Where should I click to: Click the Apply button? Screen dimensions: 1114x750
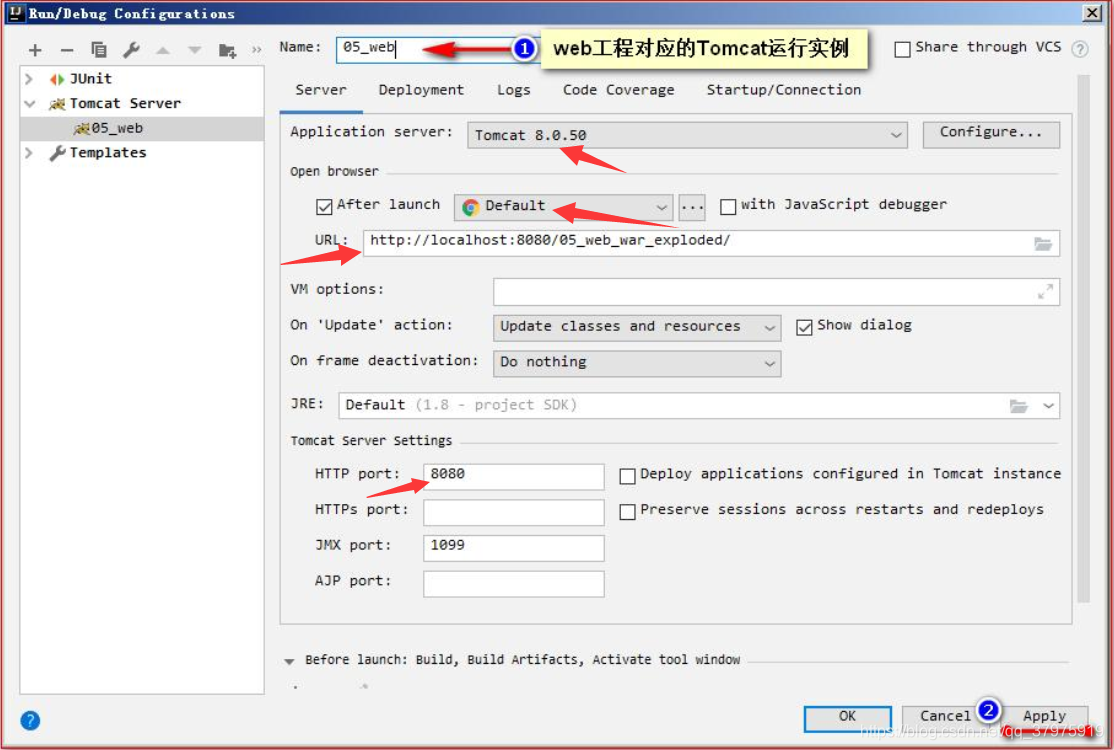(1044, 717)
